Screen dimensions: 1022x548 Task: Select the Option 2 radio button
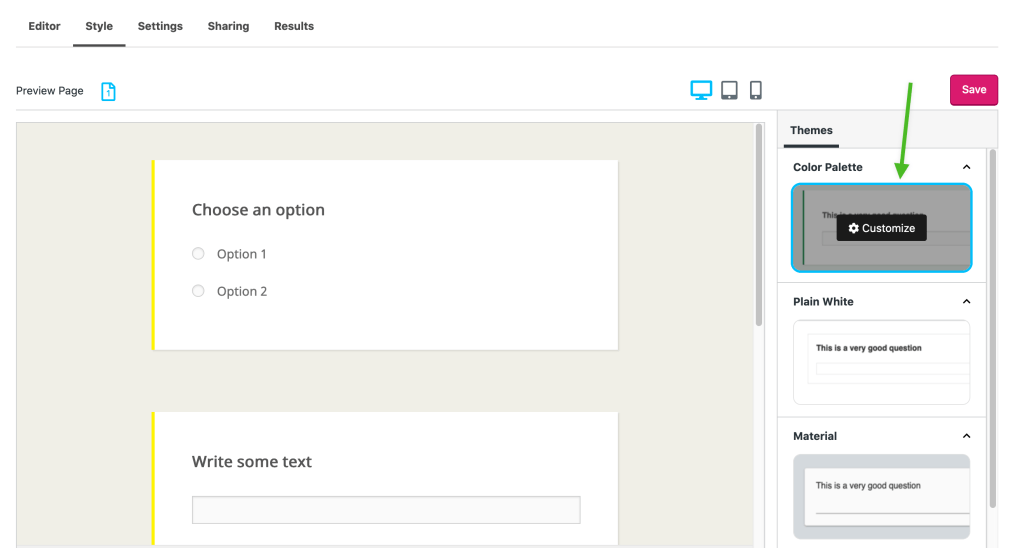(x=198, y=291)
